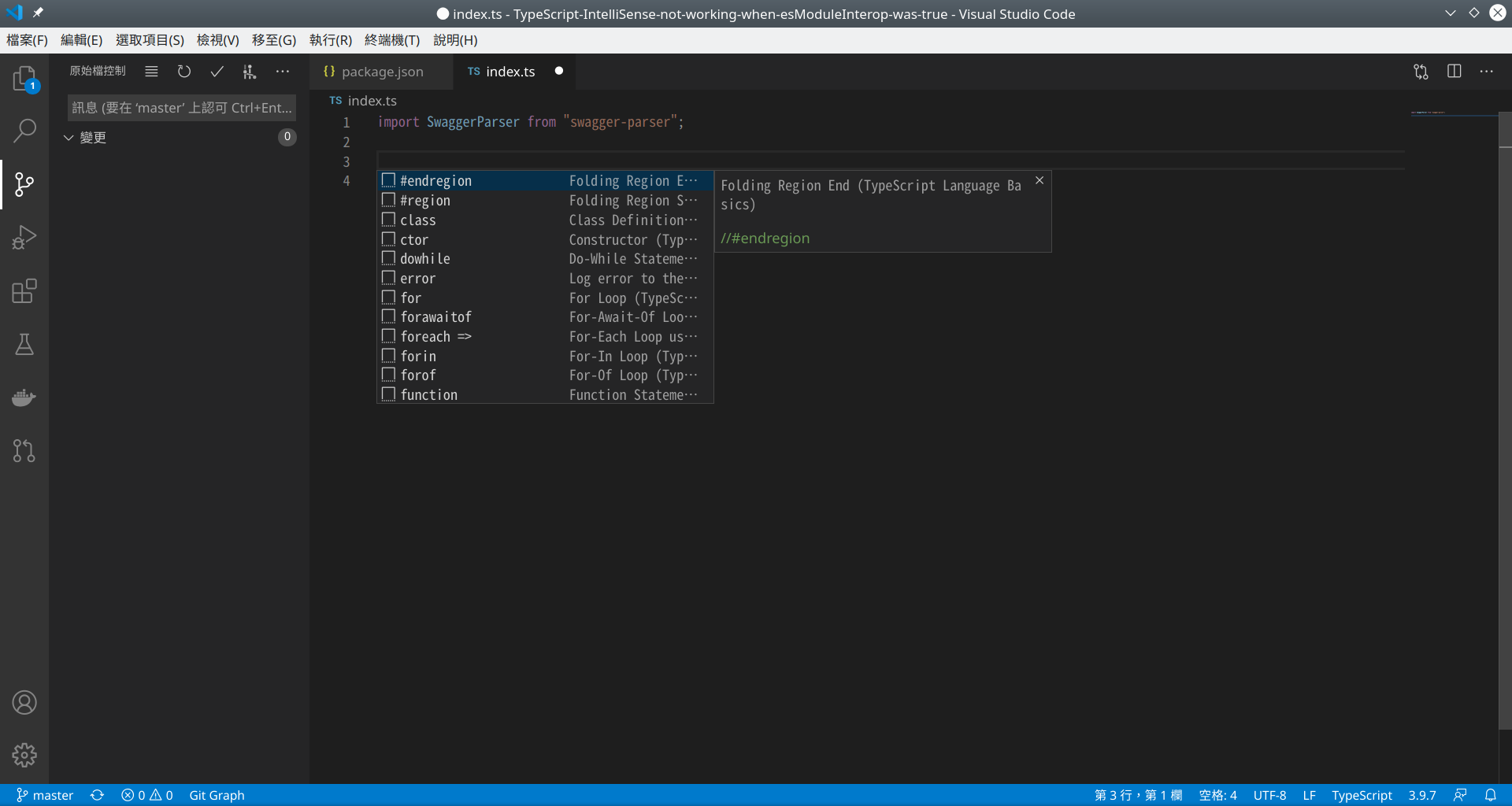Open the 檢視(V) menu
The height and width of the screenshot is (806, 1512).
pyautogui.click(x=218, y=40)
